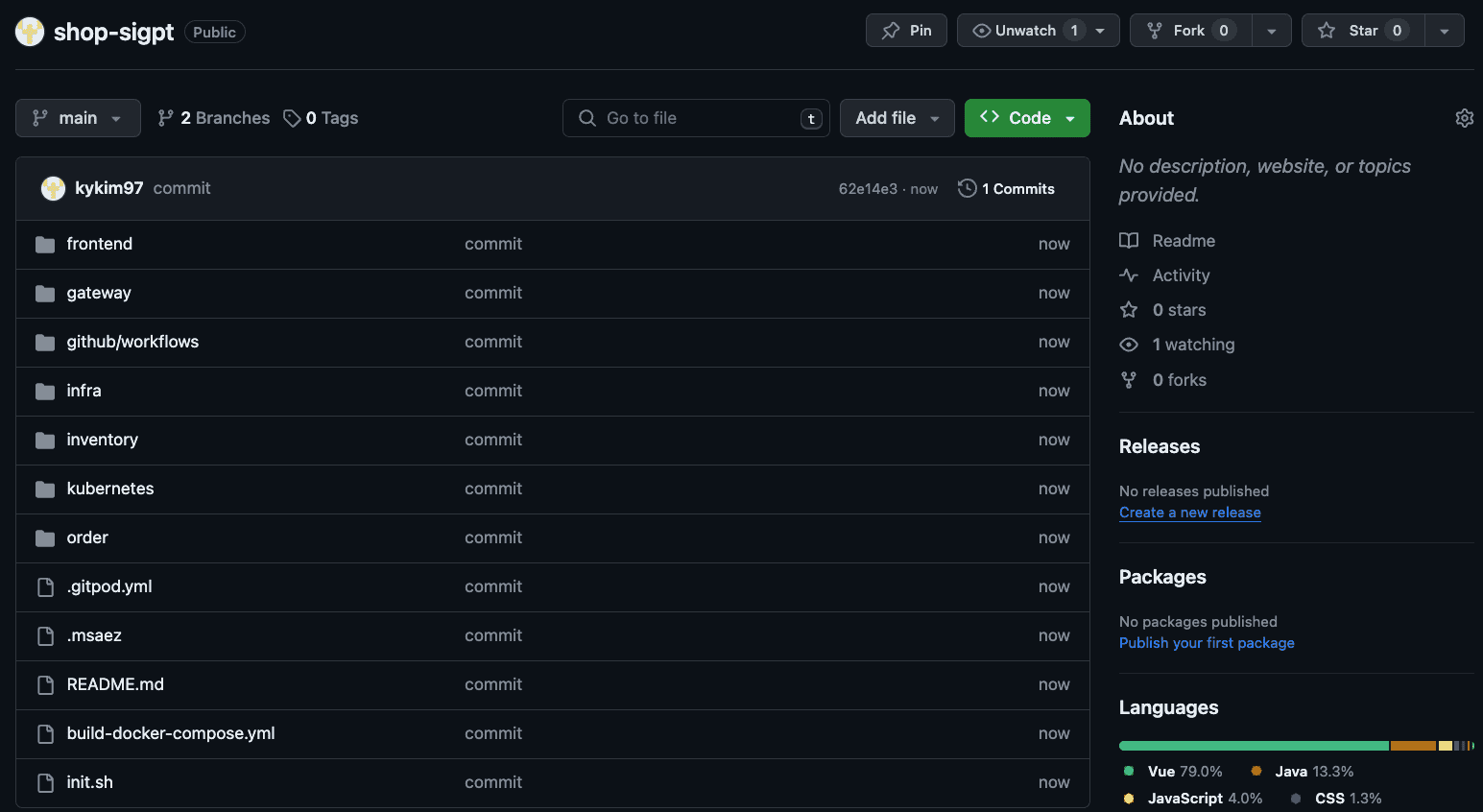Click the green Vue segment of language bar
Image resolution: width=1483 pixels, height=812 pixels.
1254,746
